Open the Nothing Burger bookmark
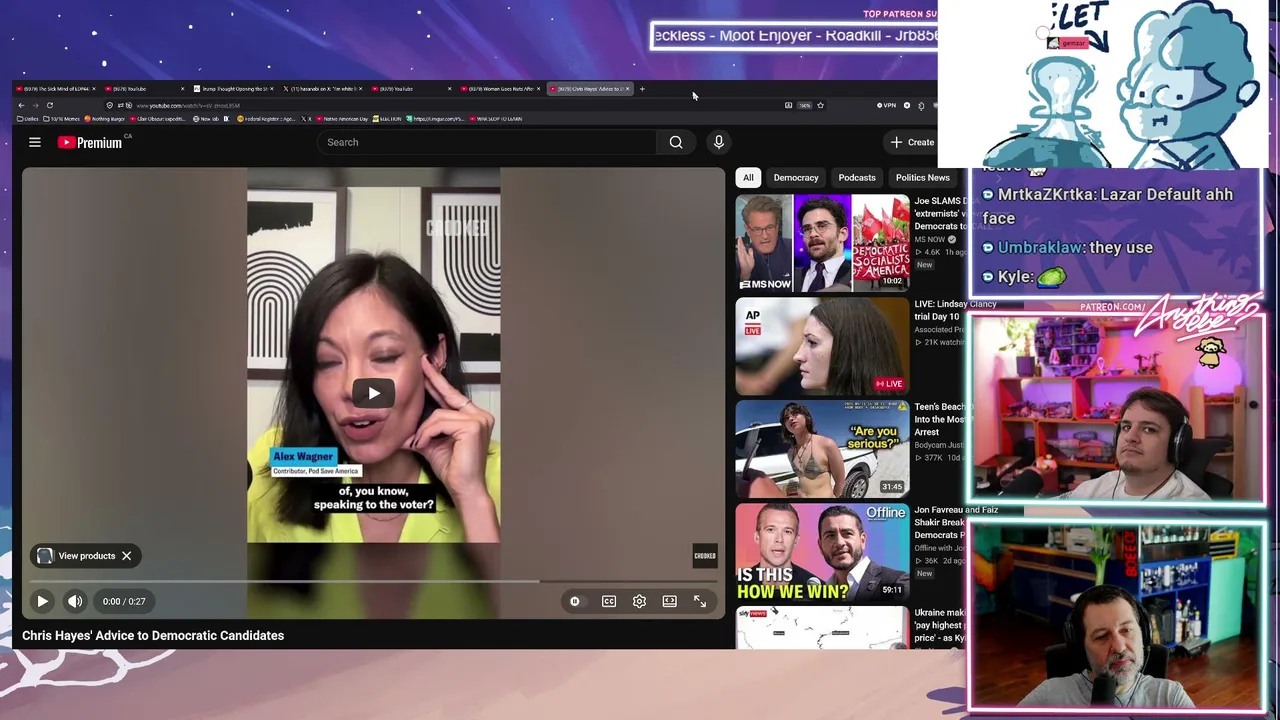 (105, 119)
